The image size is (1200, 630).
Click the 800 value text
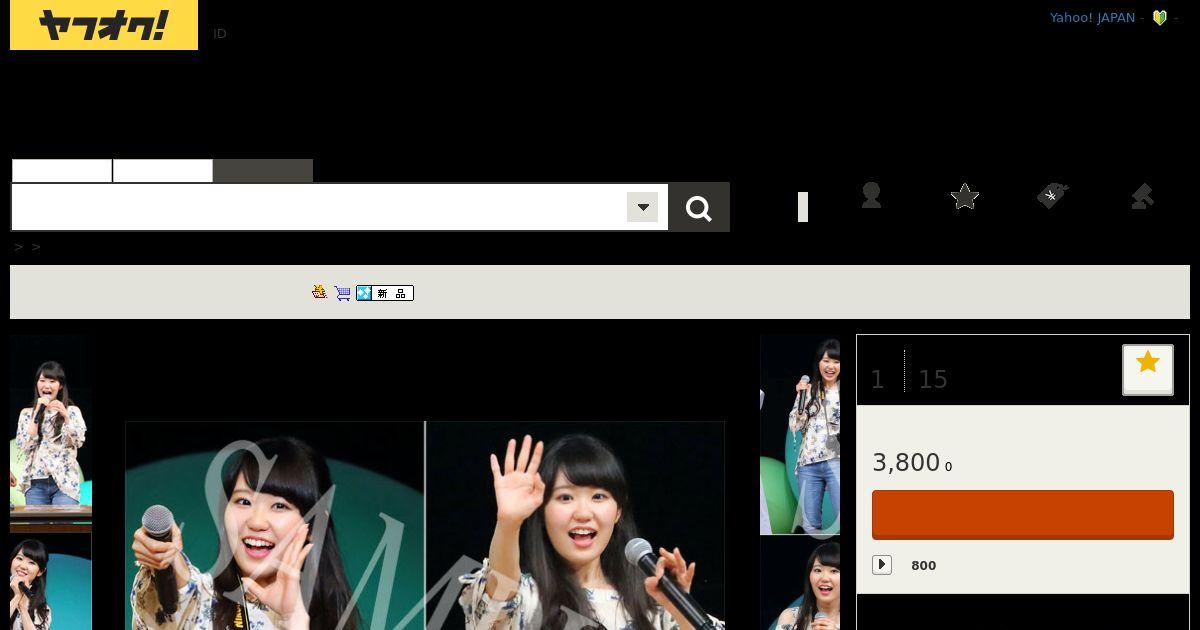tap(924, 566)
